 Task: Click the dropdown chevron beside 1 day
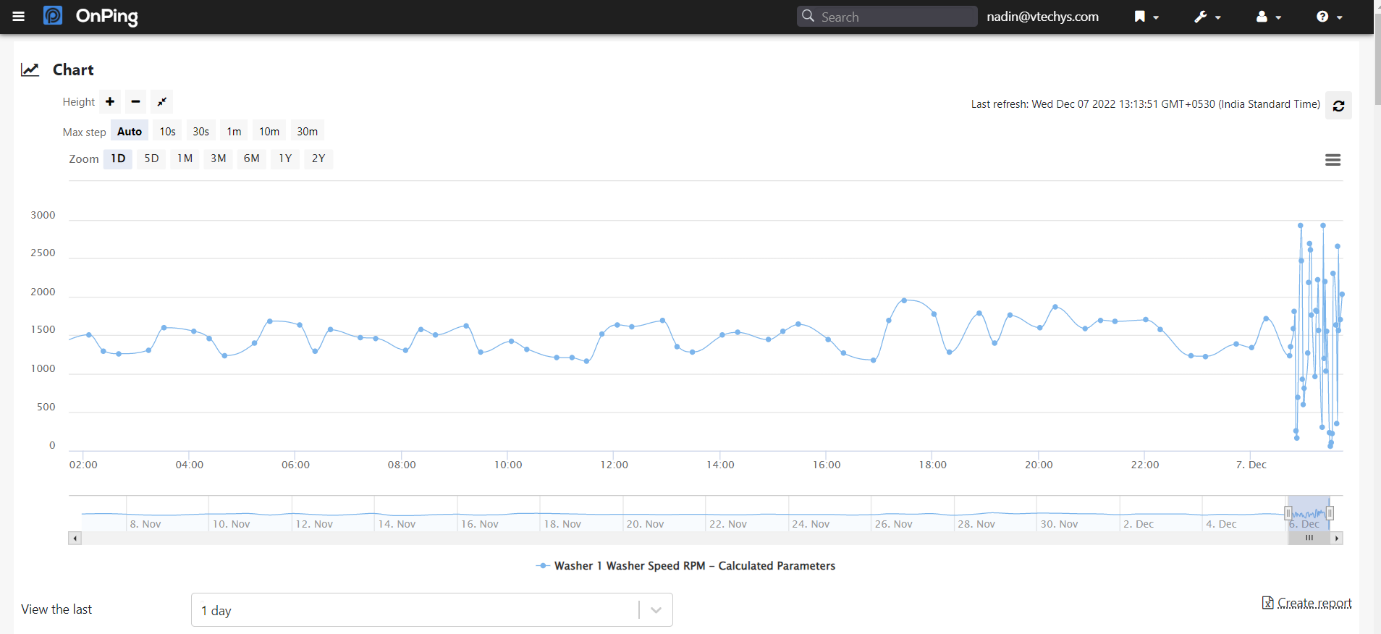point(656,610)
